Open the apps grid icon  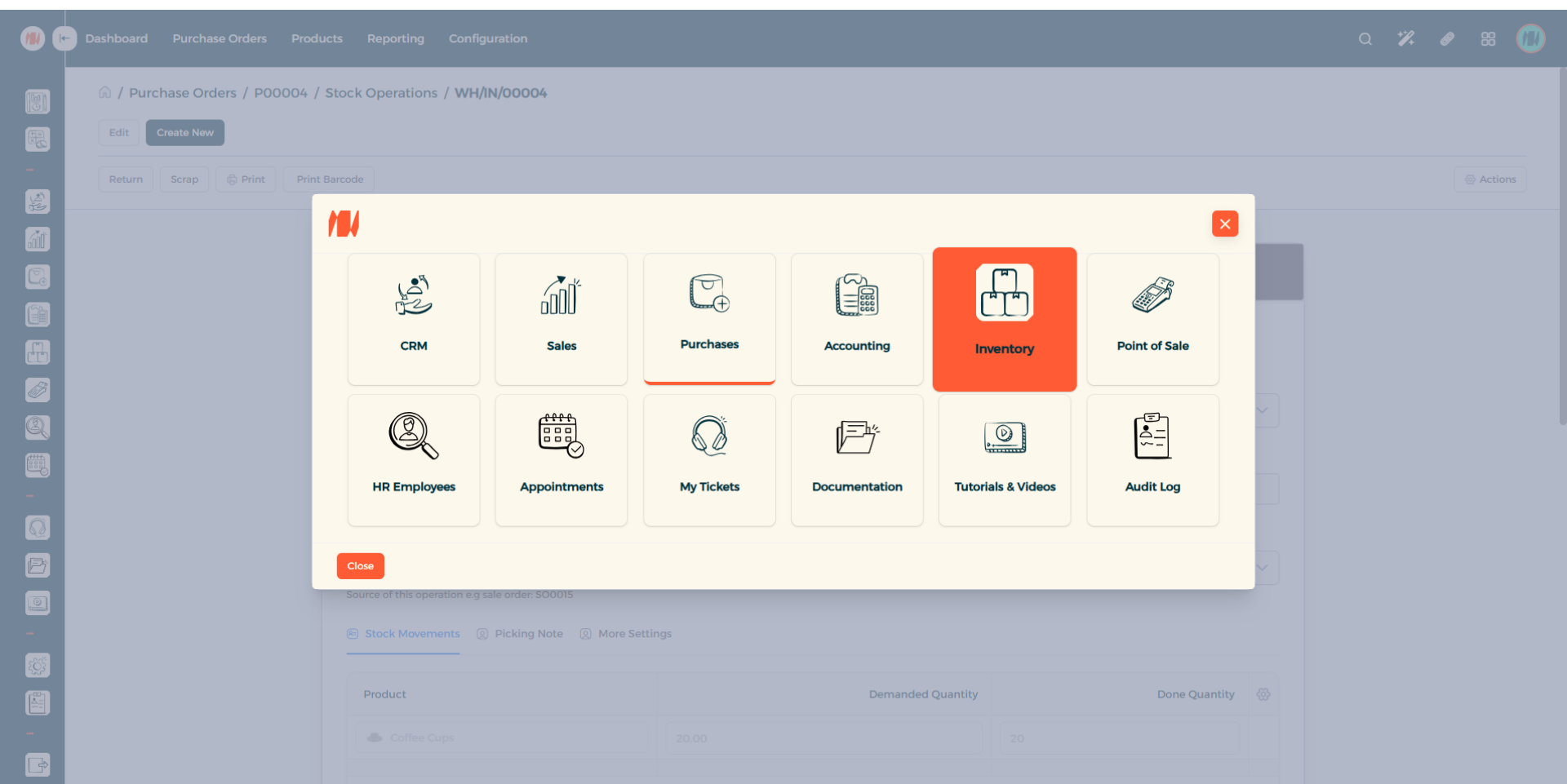1488,39
